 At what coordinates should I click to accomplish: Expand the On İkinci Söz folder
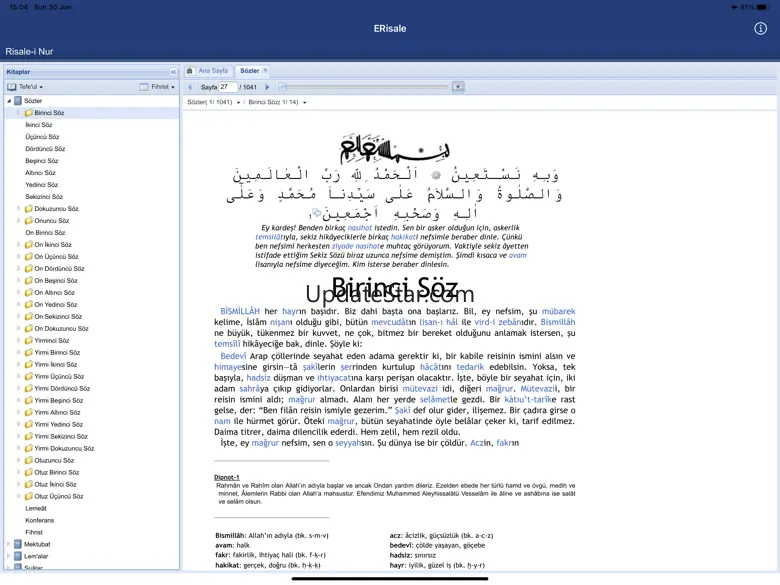(18, 244)
